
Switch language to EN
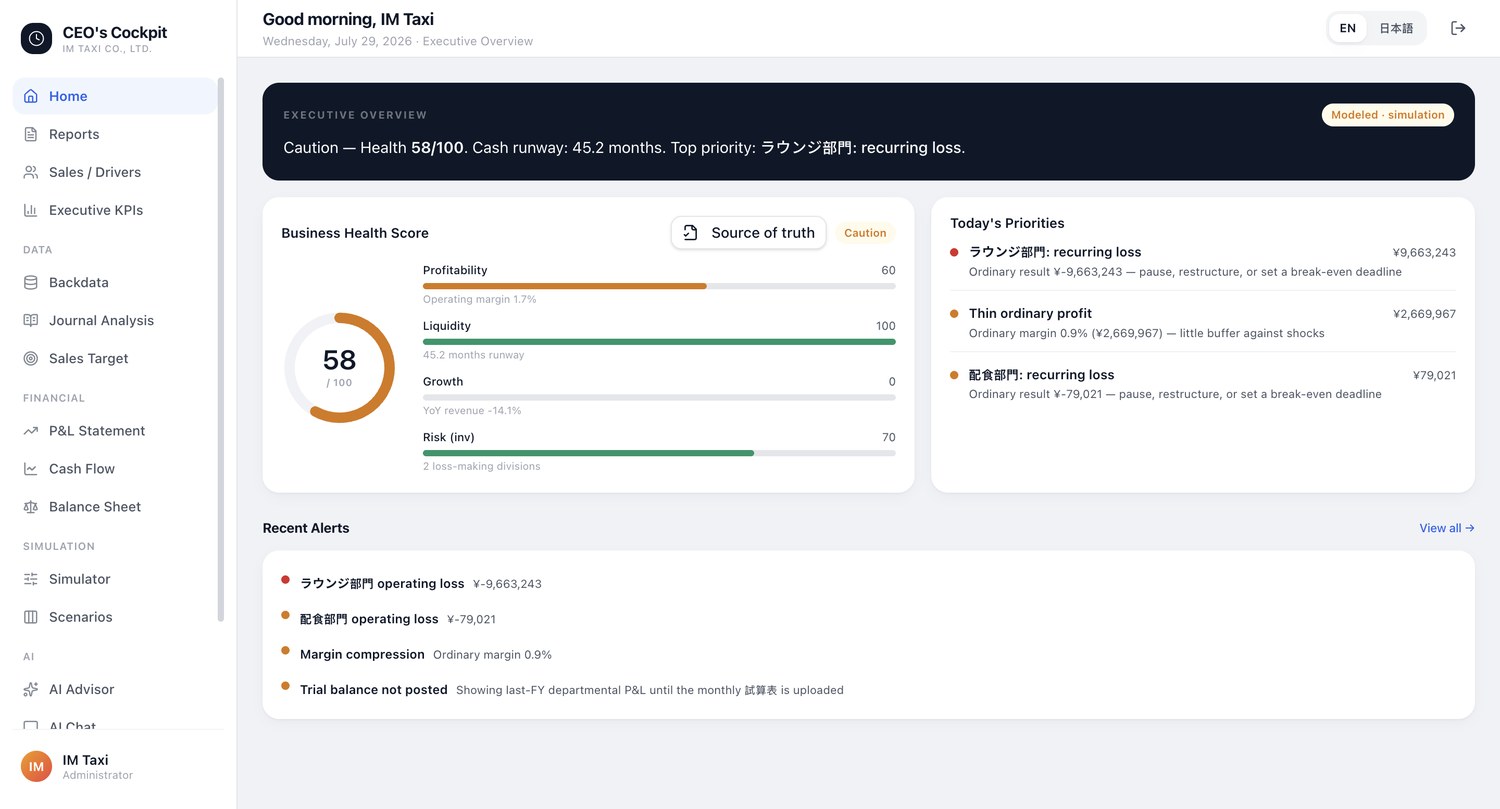(1348, 28)
